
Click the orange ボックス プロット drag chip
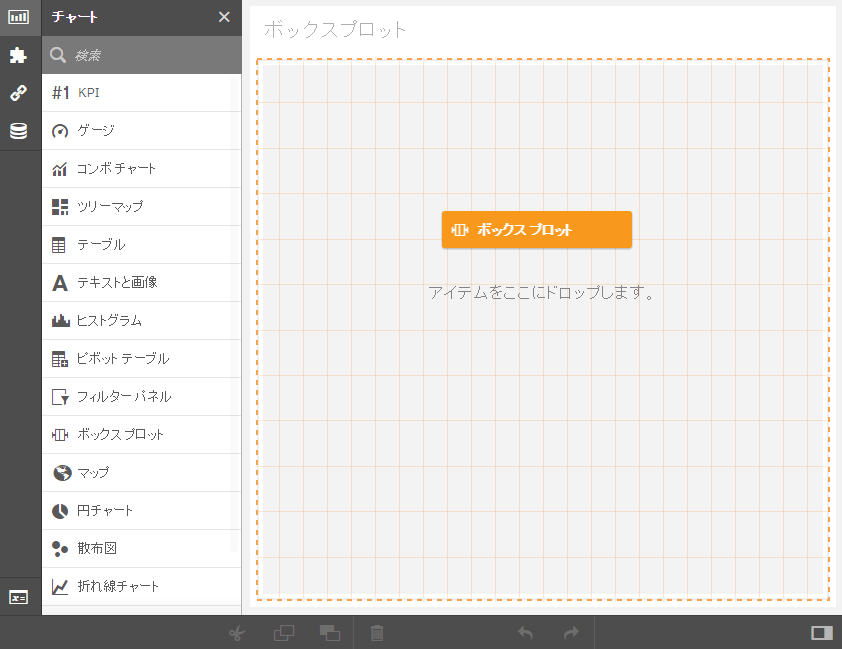pos(536,230)
